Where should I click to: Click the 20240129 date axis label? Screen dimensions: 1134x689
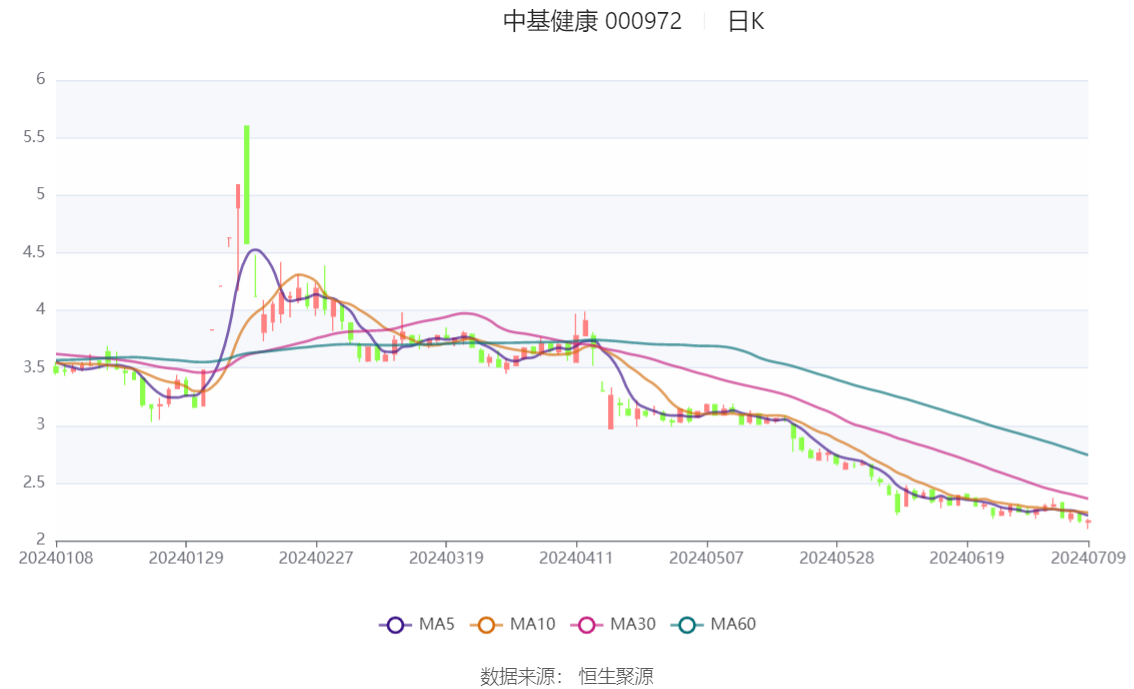pos(186,558)
